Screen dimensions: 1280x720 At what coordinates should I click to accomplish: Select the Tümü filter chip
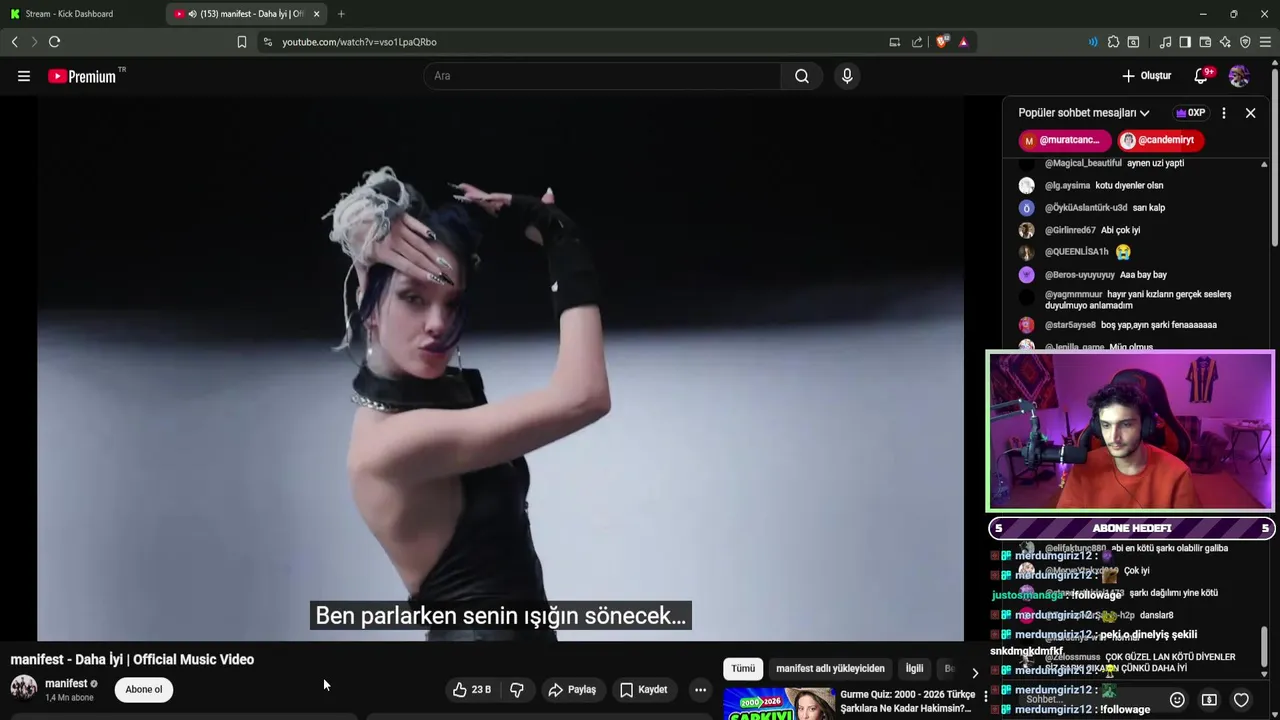[x=743, y=668]
